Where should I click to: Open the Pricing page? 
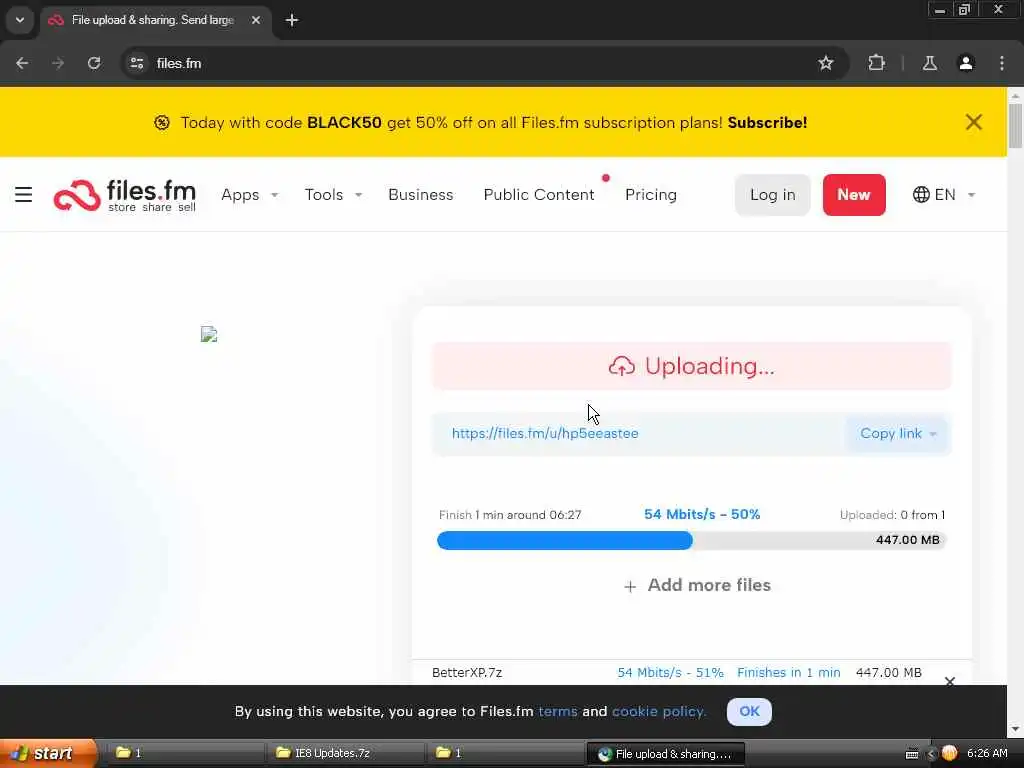coord(651,195)
